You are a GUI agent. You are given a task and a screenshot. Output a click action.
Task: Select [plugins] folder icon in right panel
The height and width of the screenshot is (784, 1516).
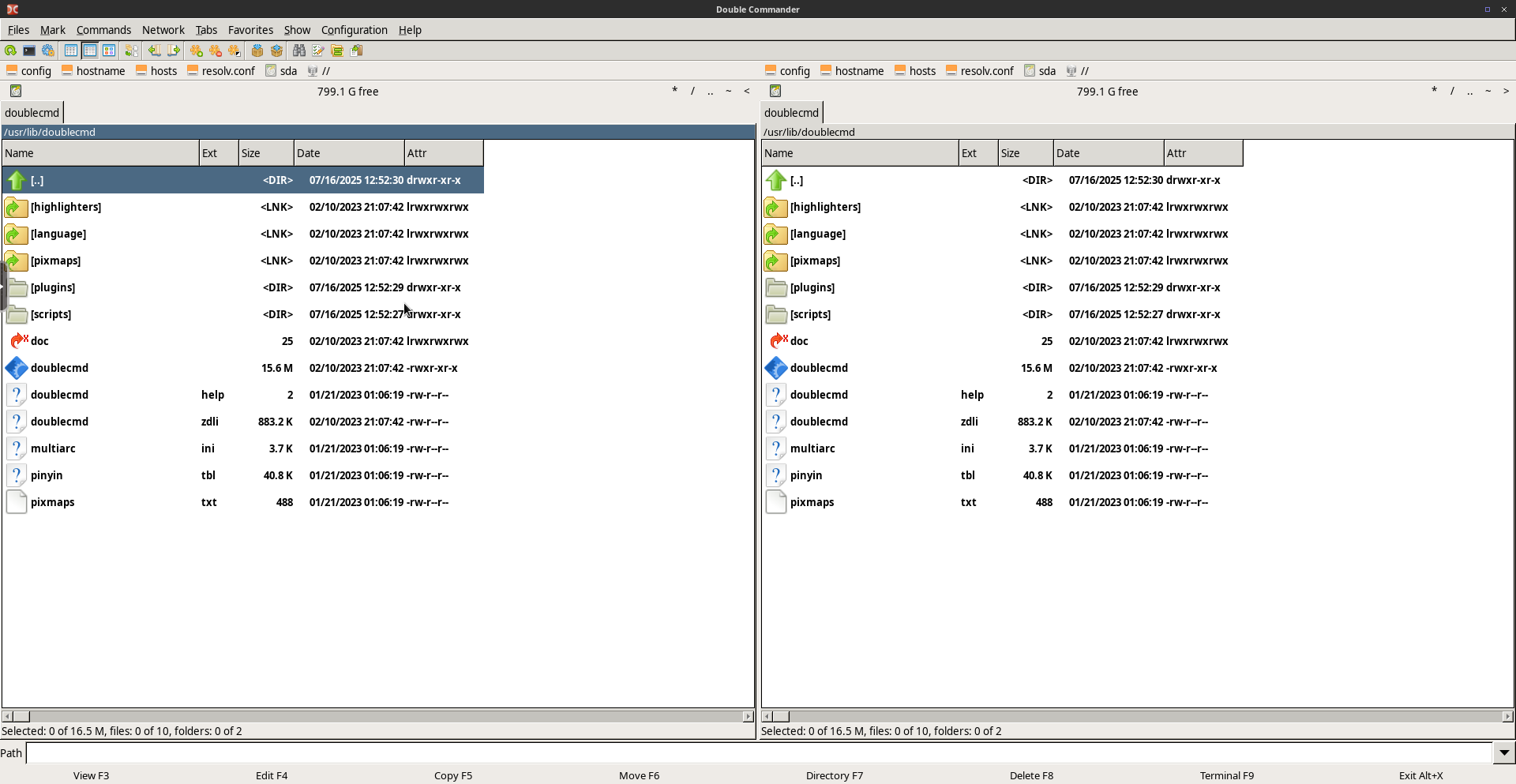(x=776, y=287)
